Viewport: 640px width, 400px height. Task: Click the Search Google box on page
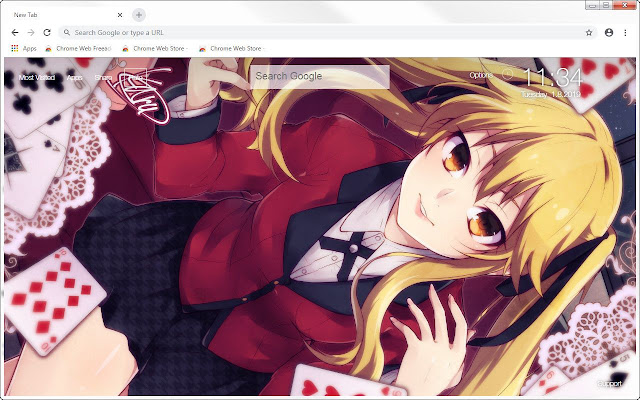pyautogui.click(x=320, y=76)
